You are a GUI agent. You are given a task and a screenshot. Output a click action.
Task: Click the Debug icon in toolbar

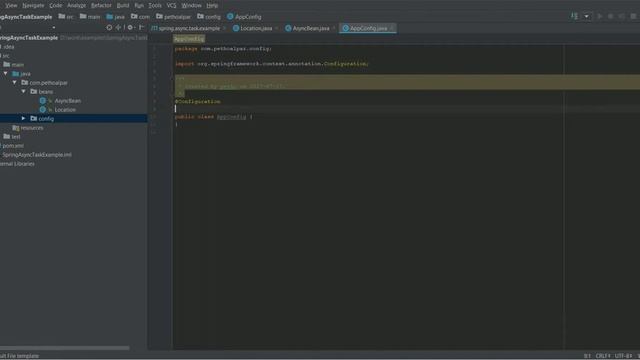(x=611, y=16)
